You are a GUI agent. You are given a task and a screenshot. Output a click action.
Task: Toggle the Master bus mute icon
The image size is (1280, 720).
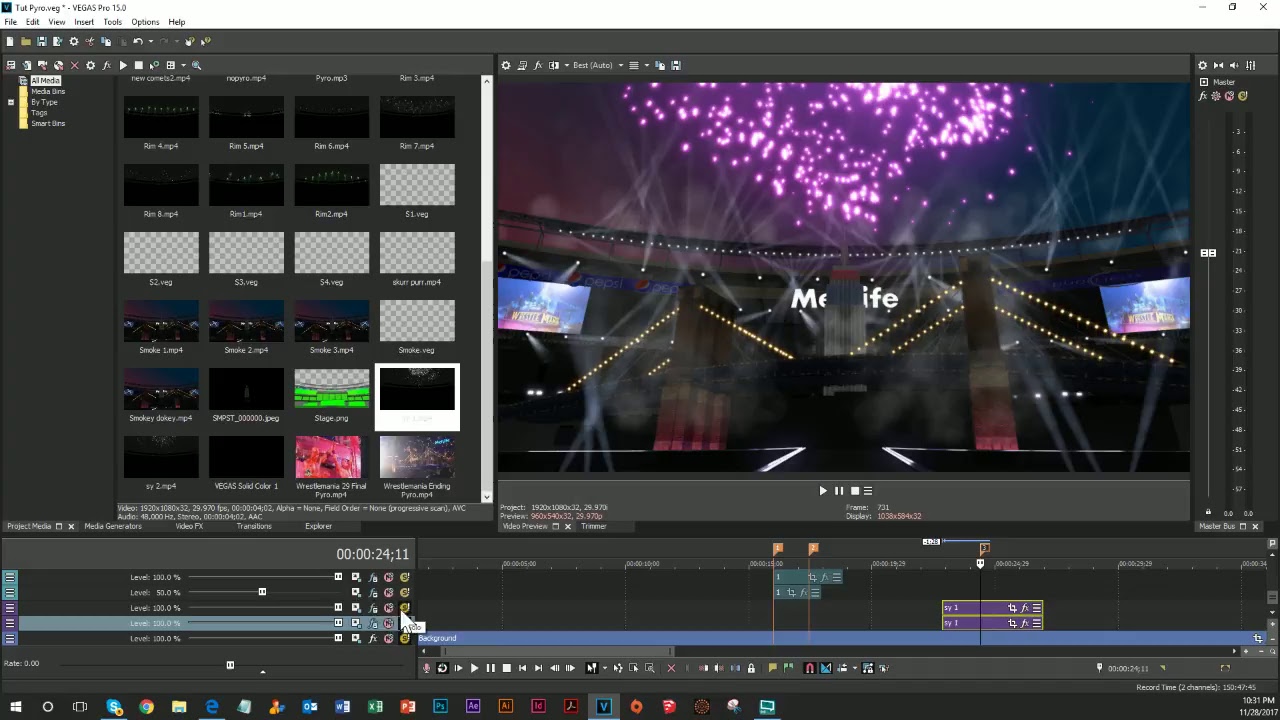pyautogui.click(x=1229, y=96)
